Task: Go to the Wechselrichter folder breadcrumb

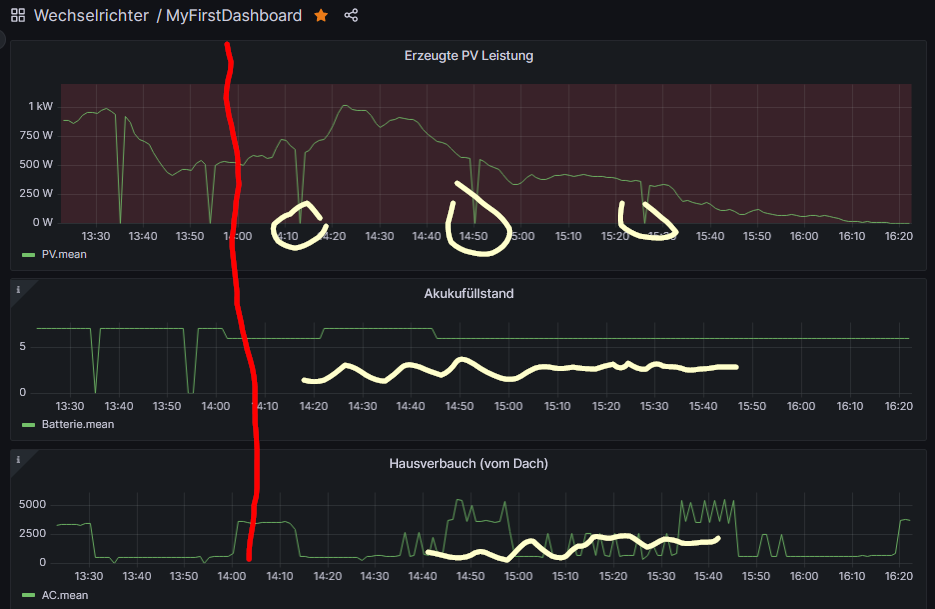Action: 90,16
